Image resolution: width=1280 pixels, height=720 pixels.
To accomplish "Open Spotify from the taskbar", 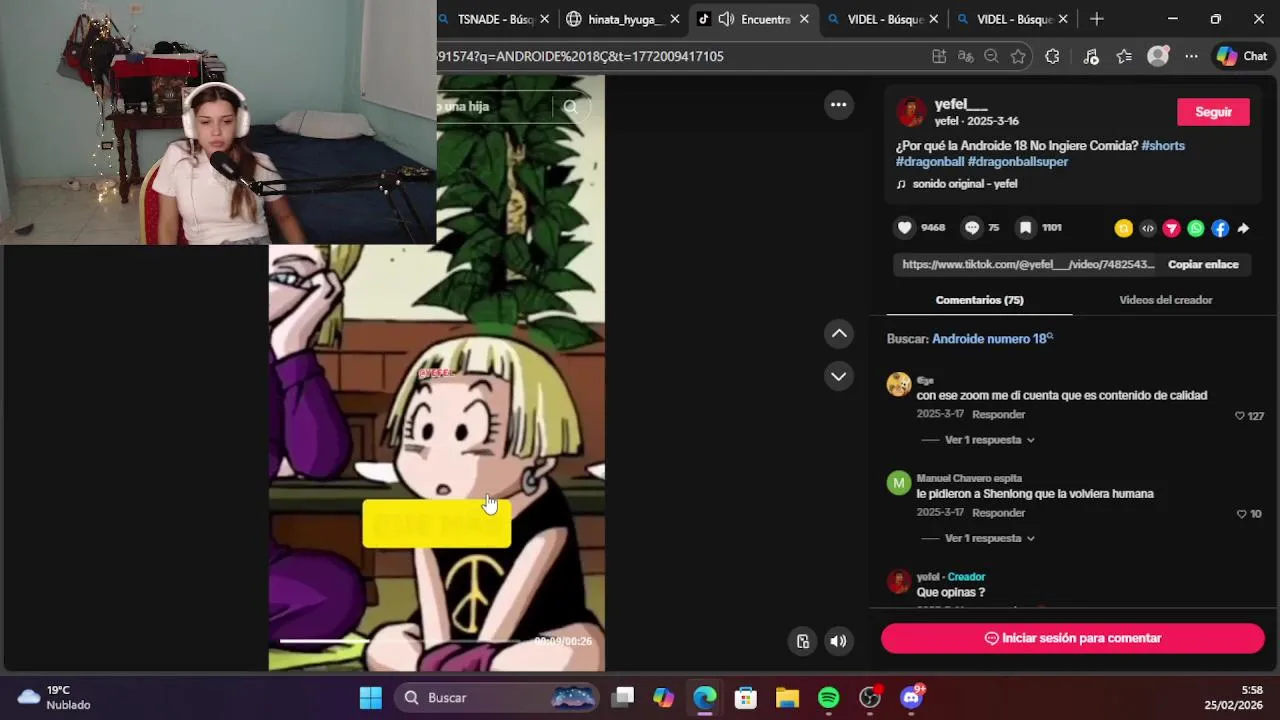I will click(829, 698).
